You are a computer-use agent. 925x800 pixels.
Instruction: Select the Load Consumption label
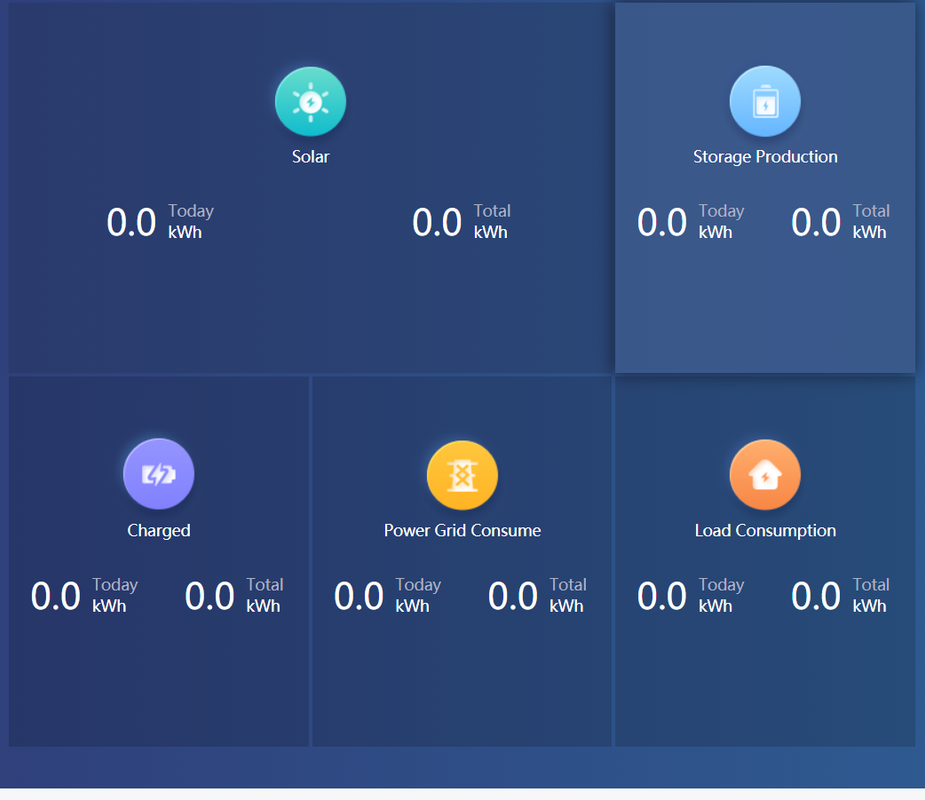tap(765, 530)
